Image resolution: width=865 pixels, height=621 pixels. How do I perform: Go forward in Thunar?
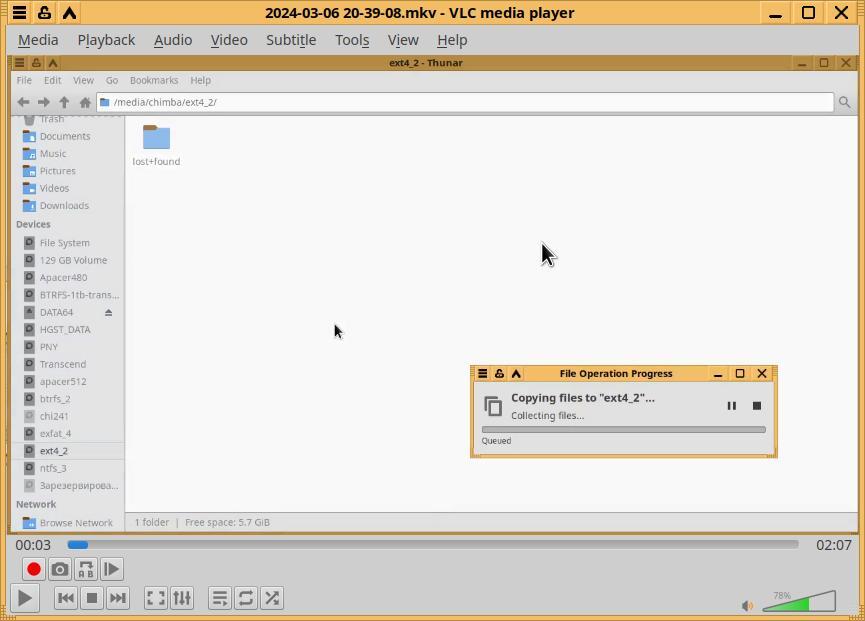click(x=44, y=102)
